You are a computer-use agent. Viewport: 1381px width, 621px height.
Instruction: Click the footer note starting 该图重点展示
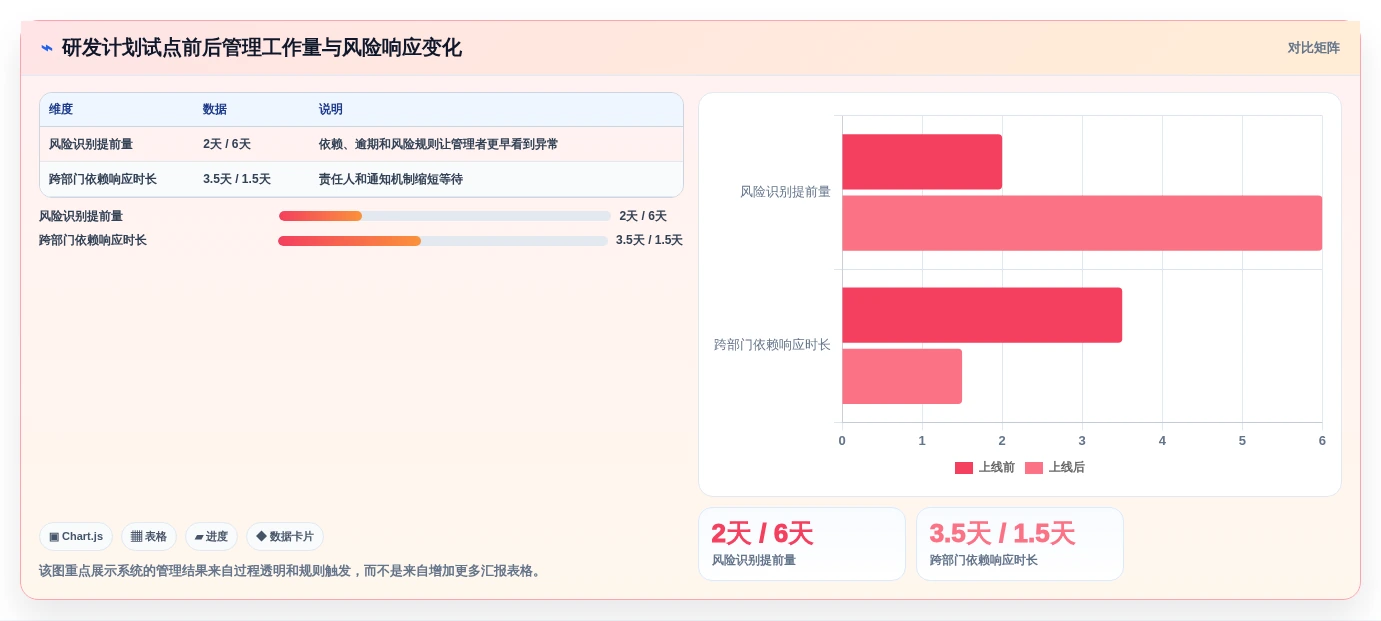(292, 571)
